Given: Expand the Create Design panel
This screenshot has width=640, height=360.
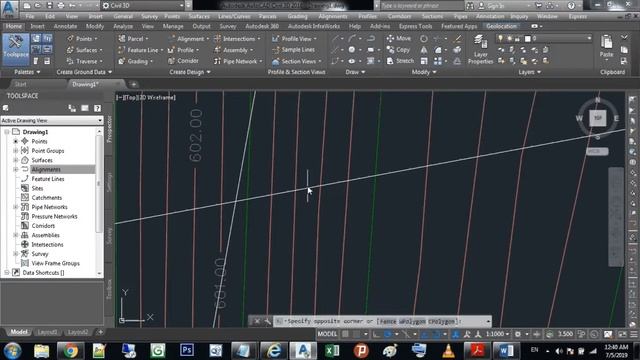Looking at the screenshot, I should click(190, 72).
